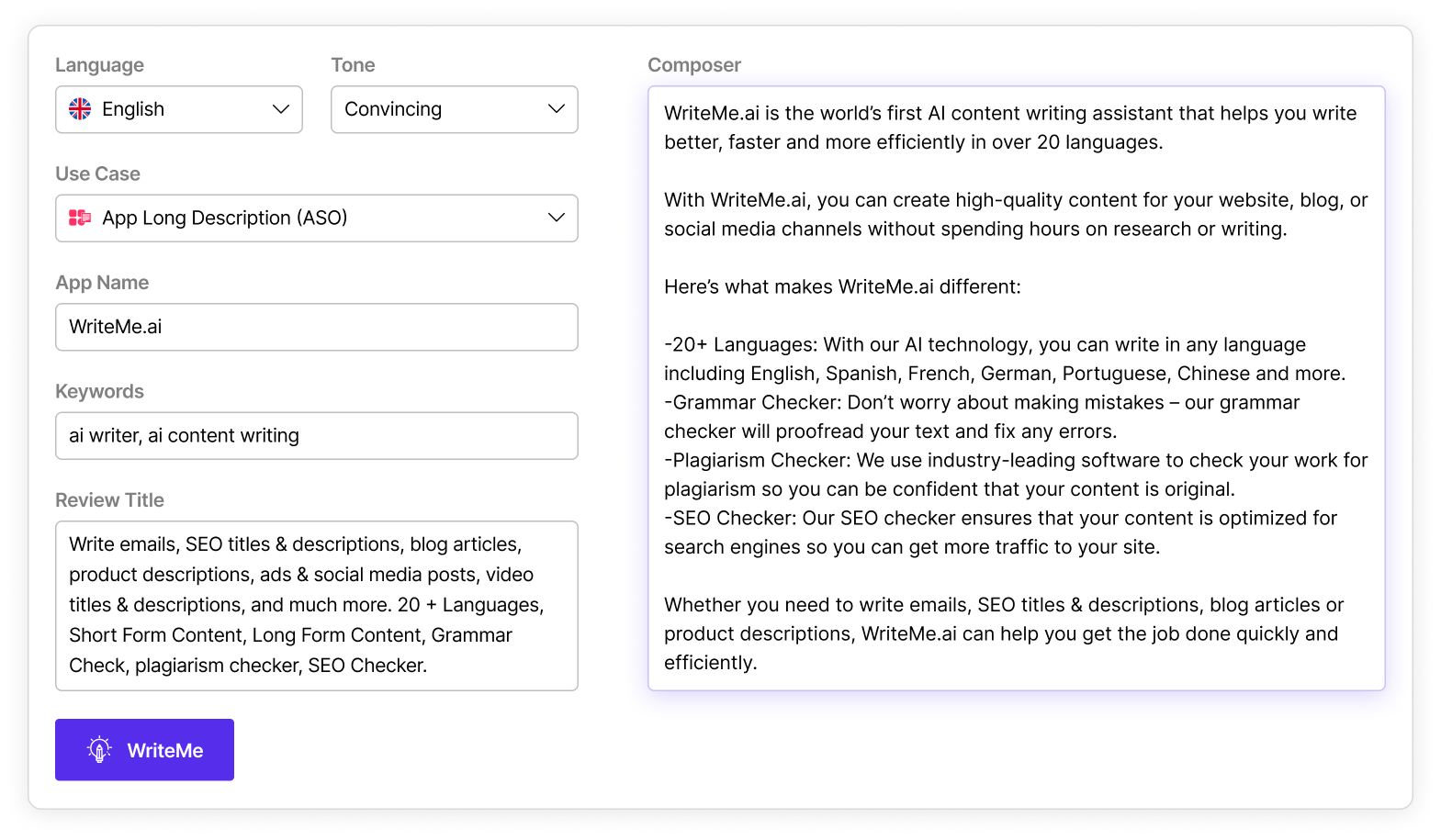Viewport: 1441px width, 840px height.
Task: Click the App Name label
Action: [102, 283]
